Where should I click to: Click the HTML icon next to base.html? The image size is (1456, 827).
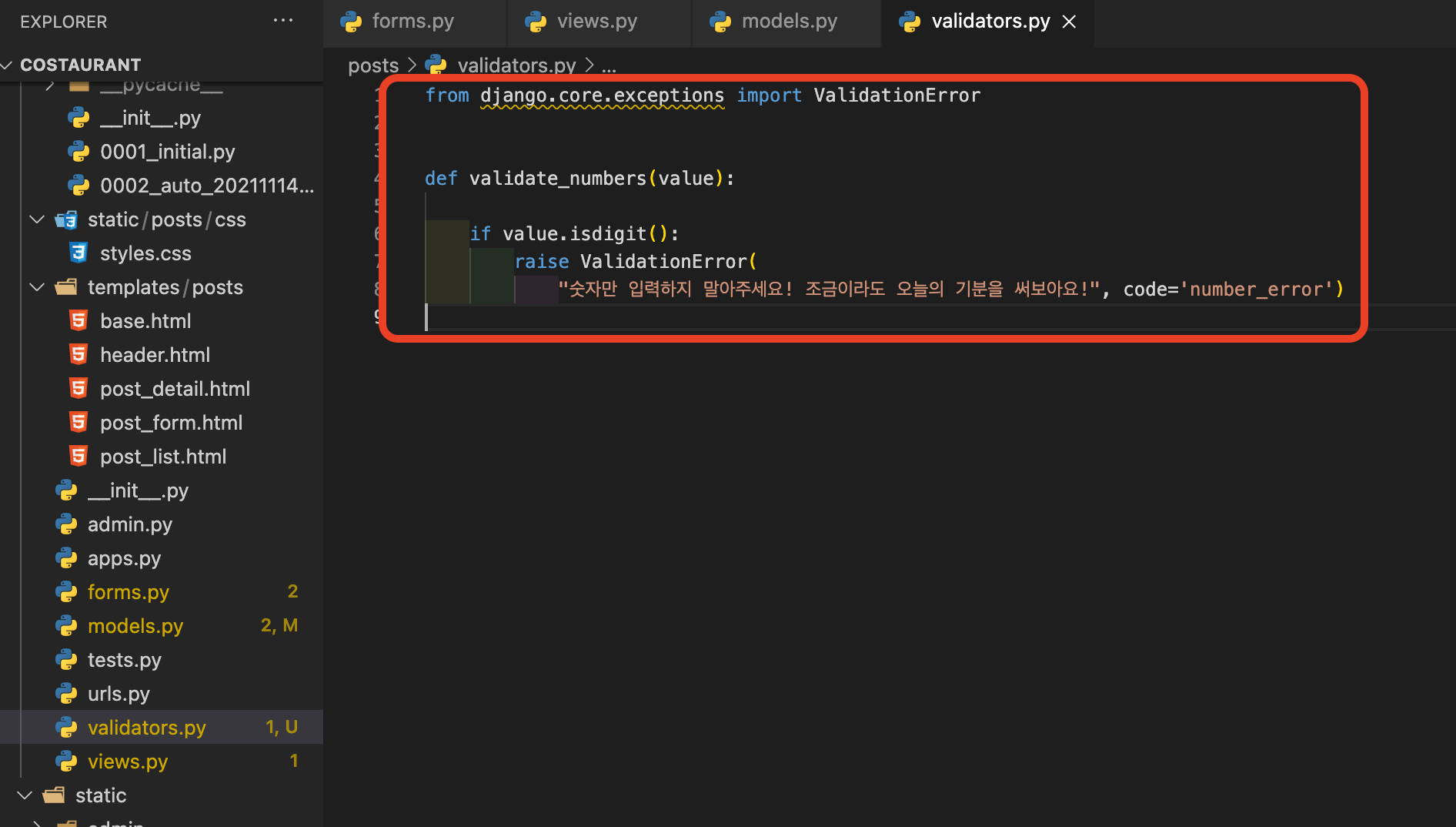click(x=78, y=320)
